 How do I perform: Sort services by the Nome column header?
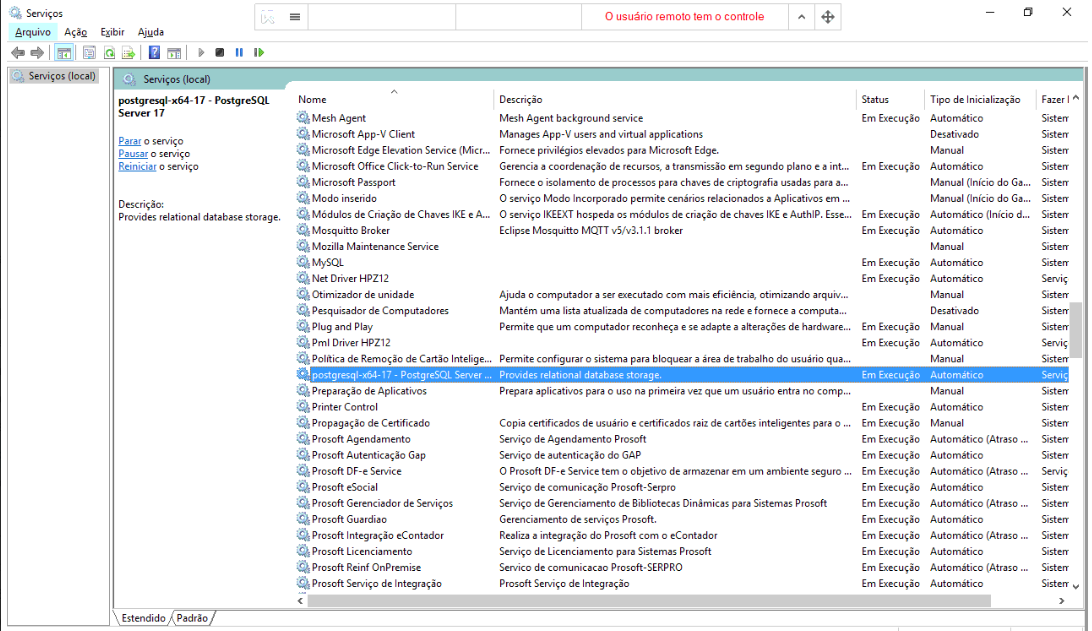pos(313,99)
